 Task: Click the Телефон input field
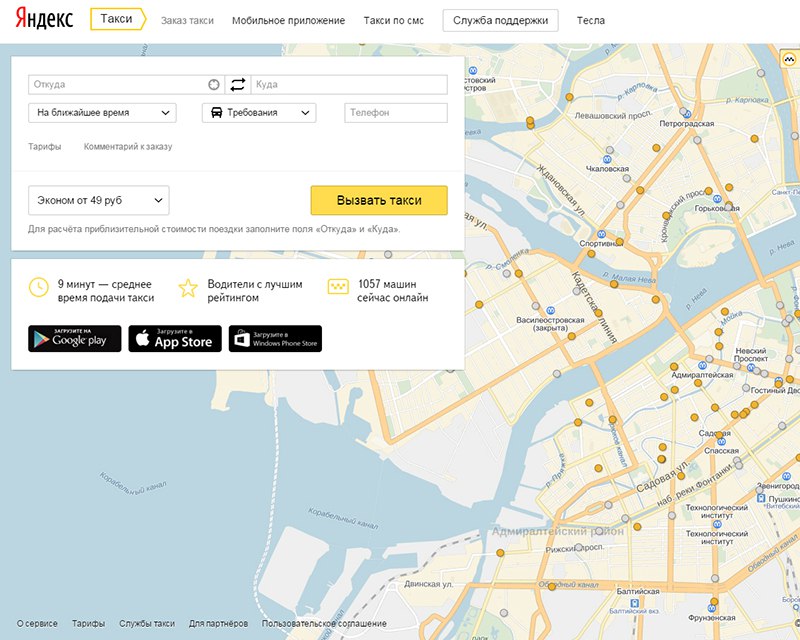coord(396,113)
